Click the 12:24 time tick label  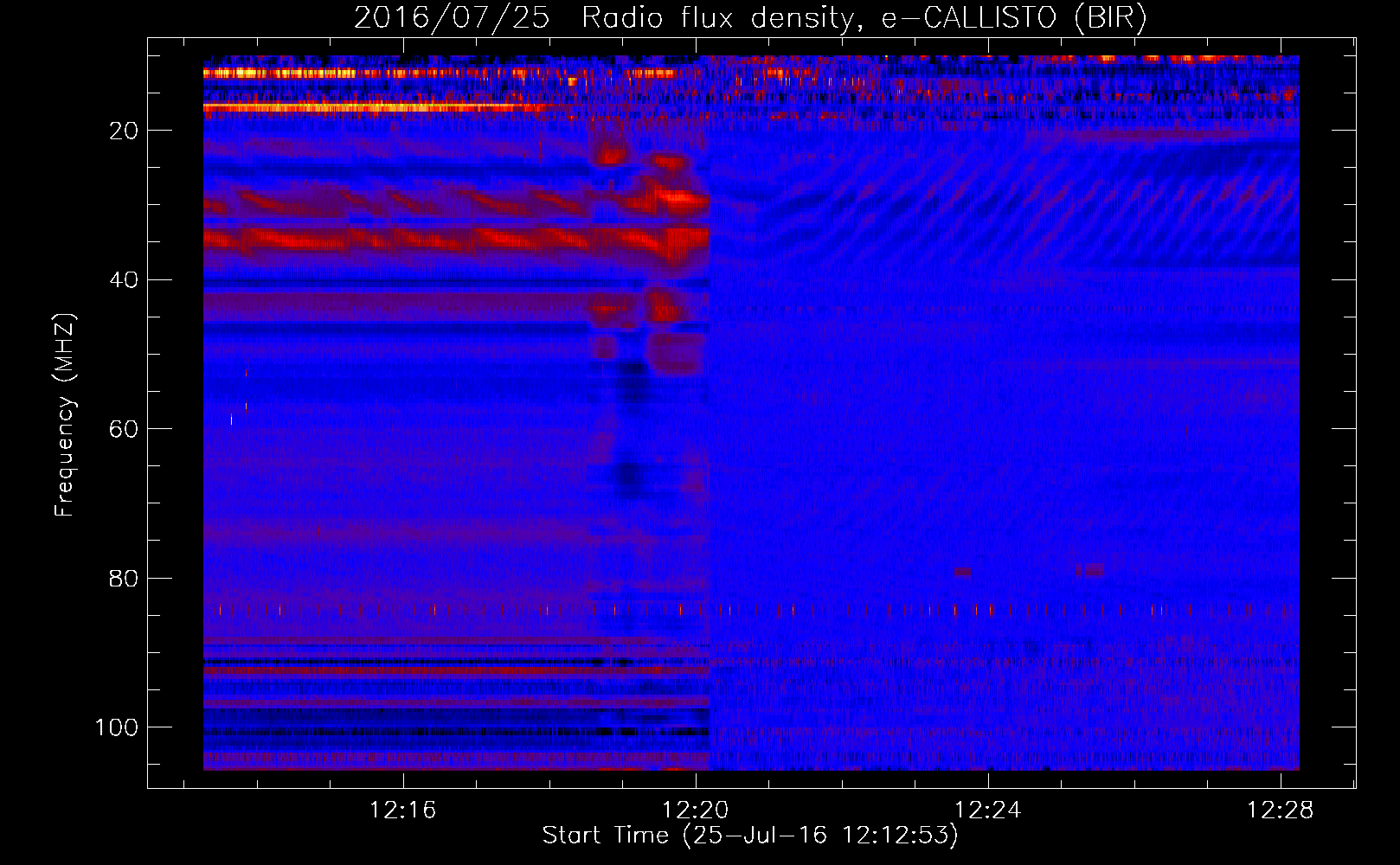[988, 811]
